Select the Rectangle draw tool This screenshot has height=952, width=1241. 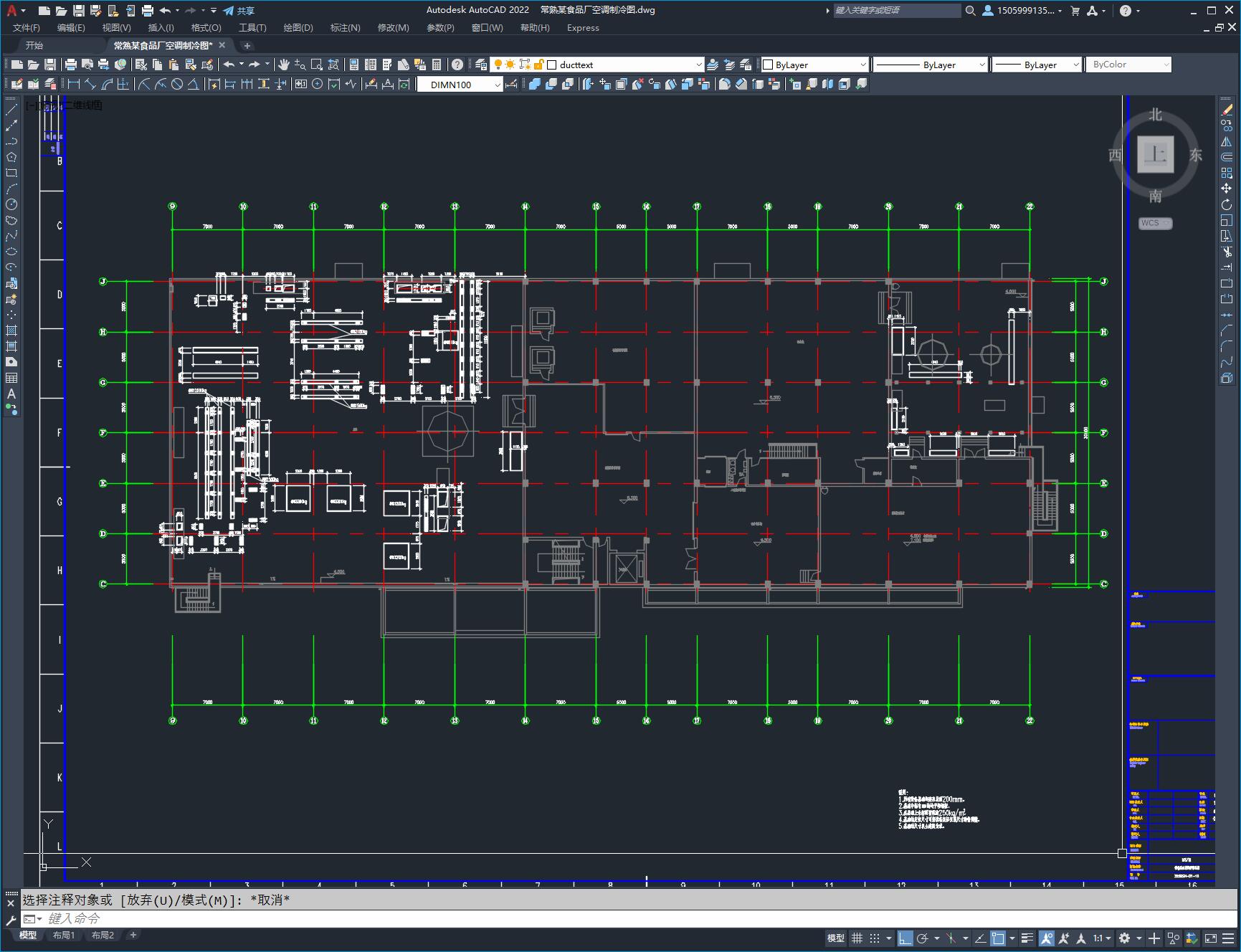(x=11, y=173)
